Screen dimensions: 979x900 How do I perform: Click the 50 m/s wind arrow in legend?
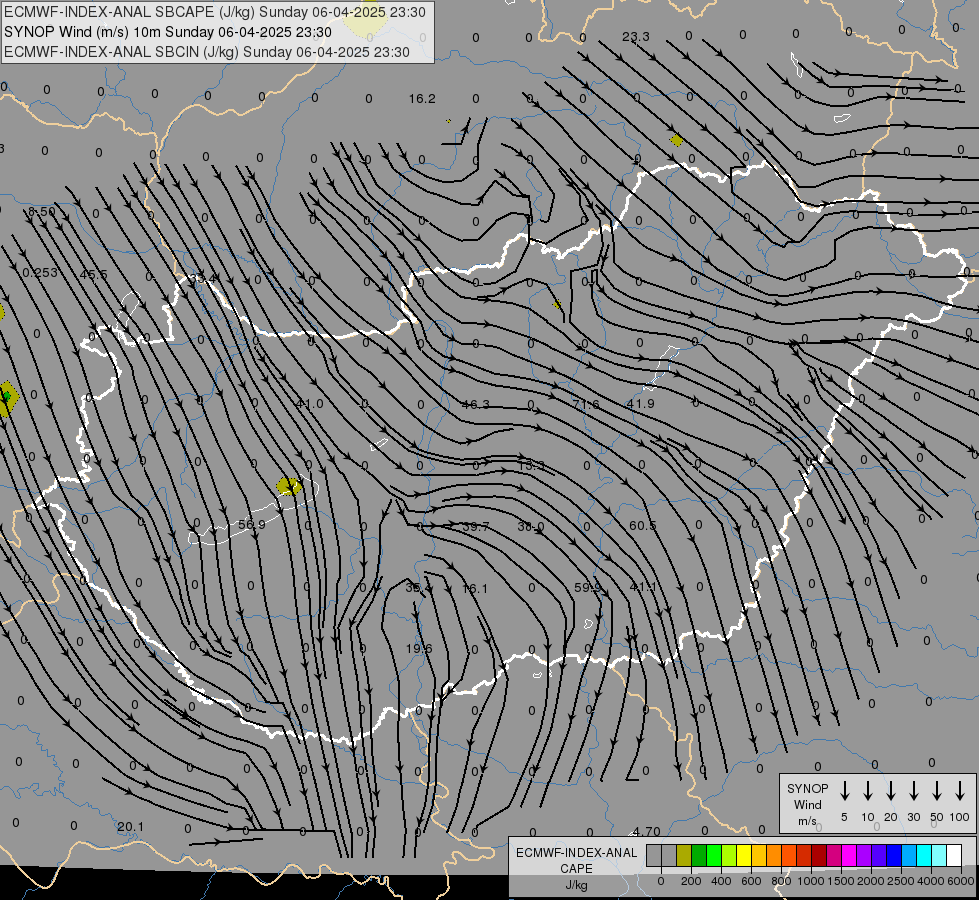click(937, 791)
